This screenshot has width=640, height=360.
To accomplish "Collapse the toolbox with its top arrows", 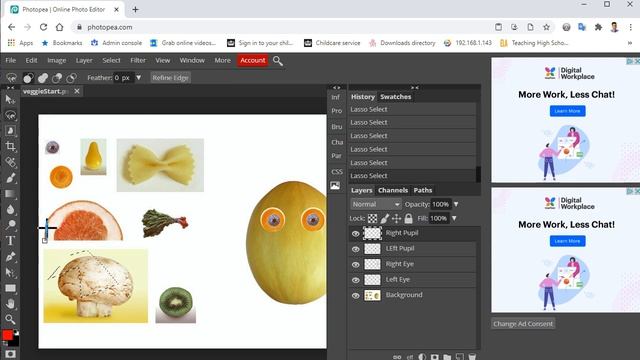I will tap(10, 87).
